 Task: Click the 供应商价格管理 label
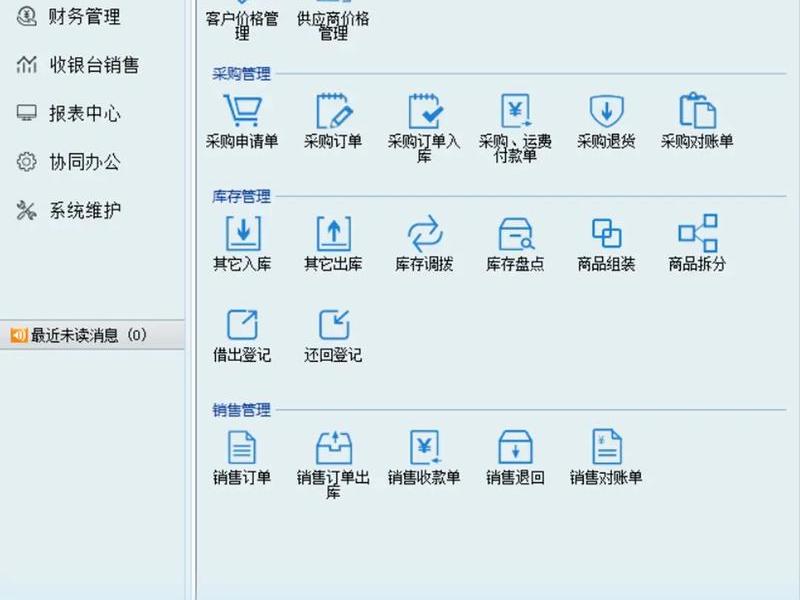(x=333, y=26)
